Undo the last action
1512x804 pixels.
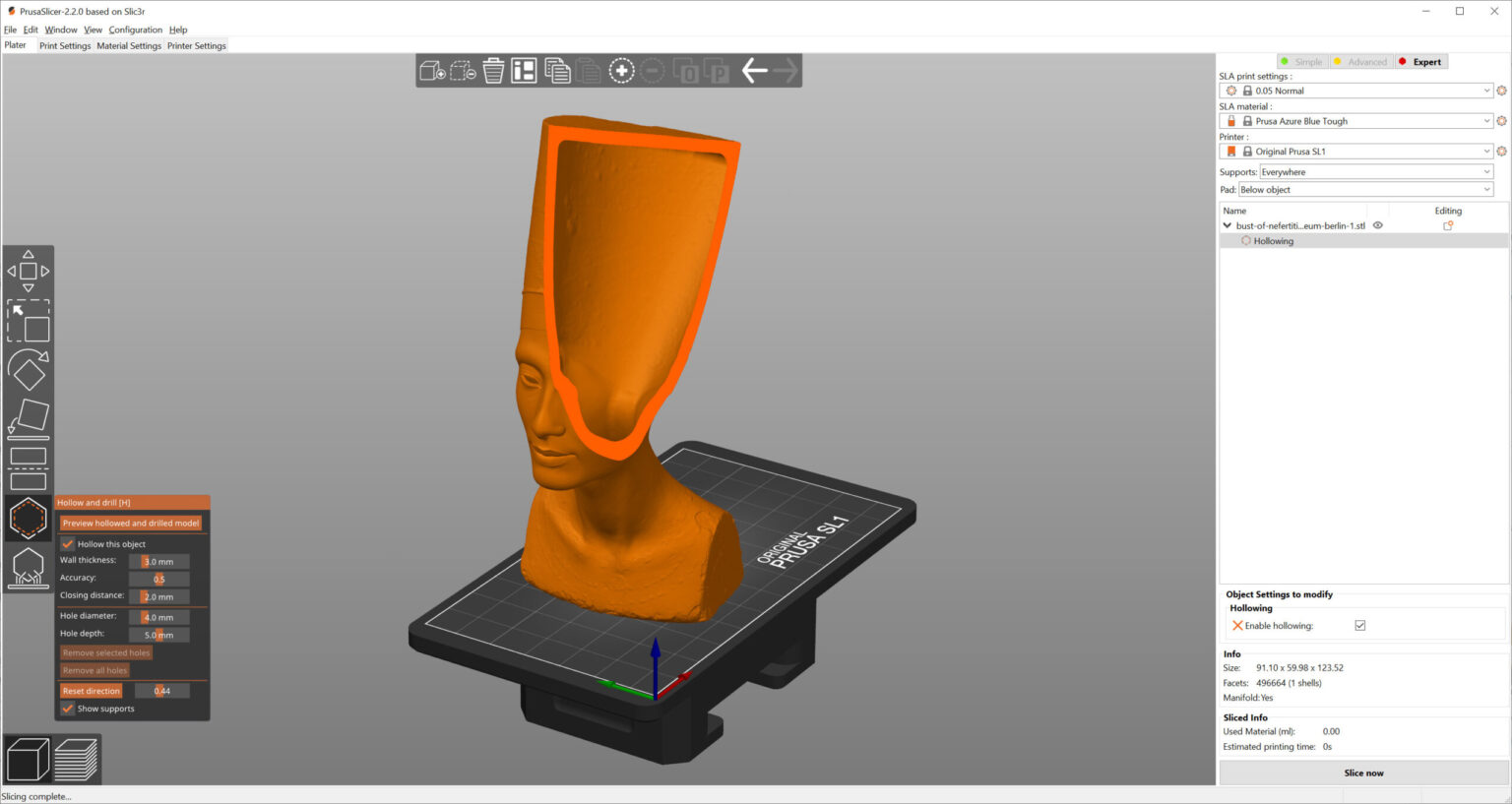click(754, 70)
